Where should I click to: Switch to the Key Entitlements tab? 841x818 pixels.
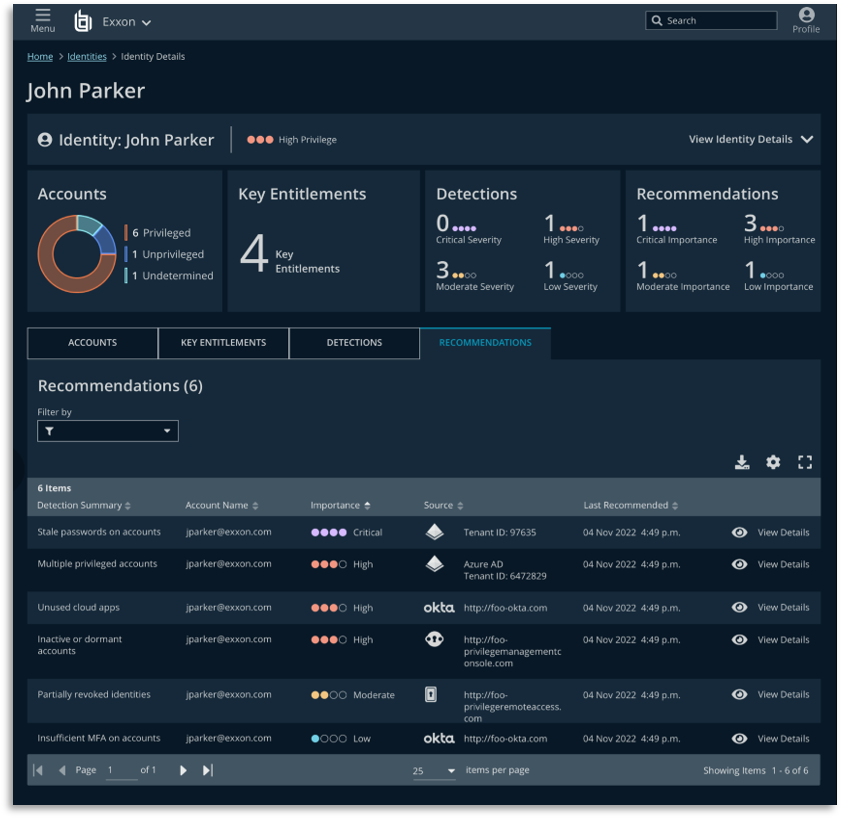point(223,343)
